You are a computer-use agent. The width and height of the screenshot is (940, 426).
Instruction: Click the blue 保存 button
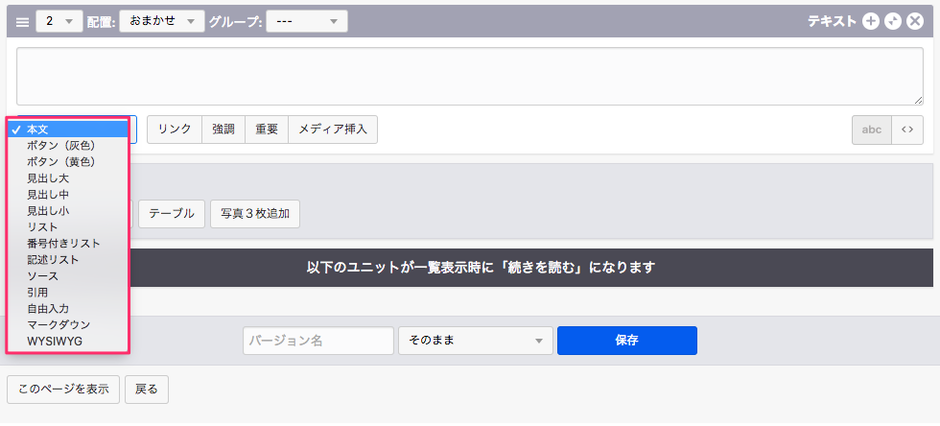point(627,340)
